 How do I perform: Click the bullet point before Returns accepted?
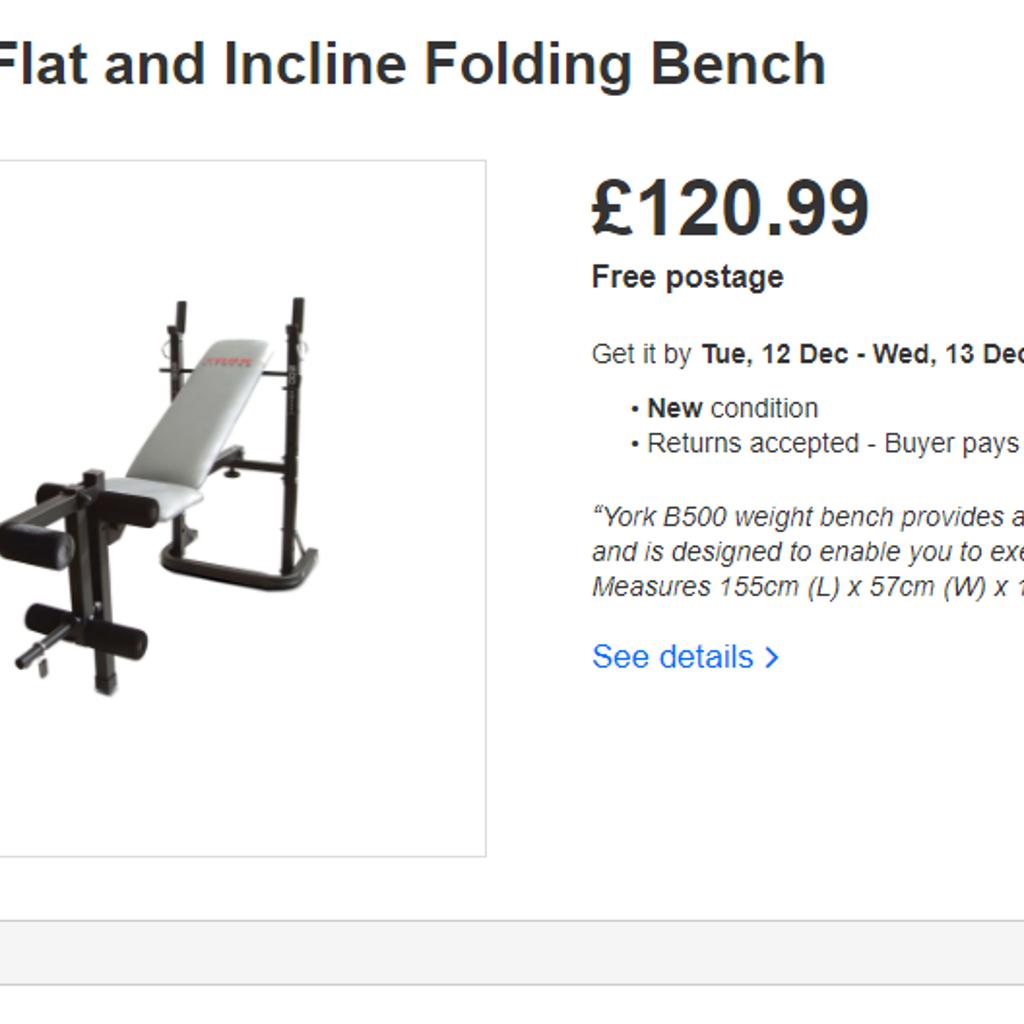[x=635, y=445]
